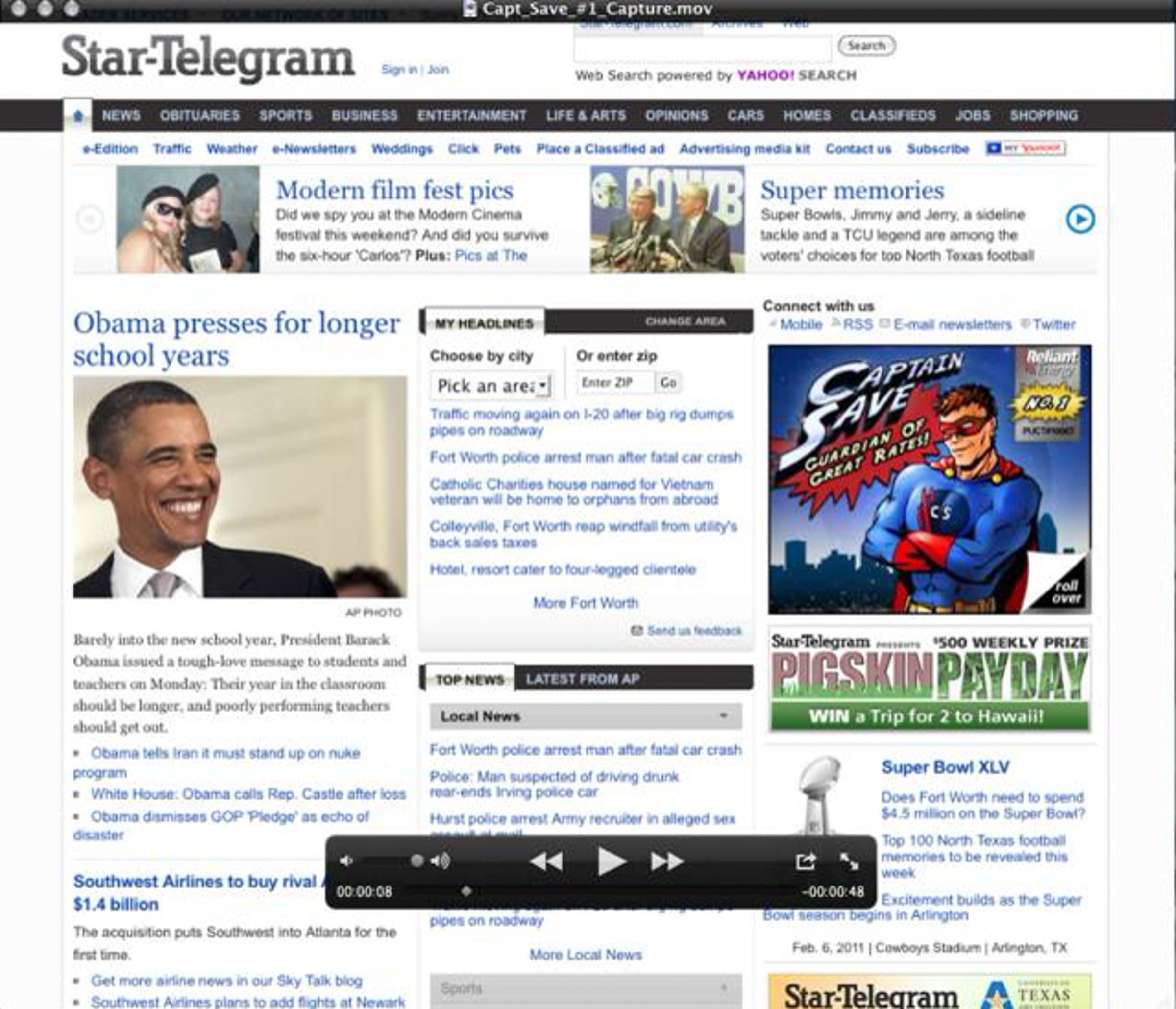Click CHANGE AREA in My Headlines
Image resolution: width=1176 pixels, height=1009 pixels.
[685, 321]
